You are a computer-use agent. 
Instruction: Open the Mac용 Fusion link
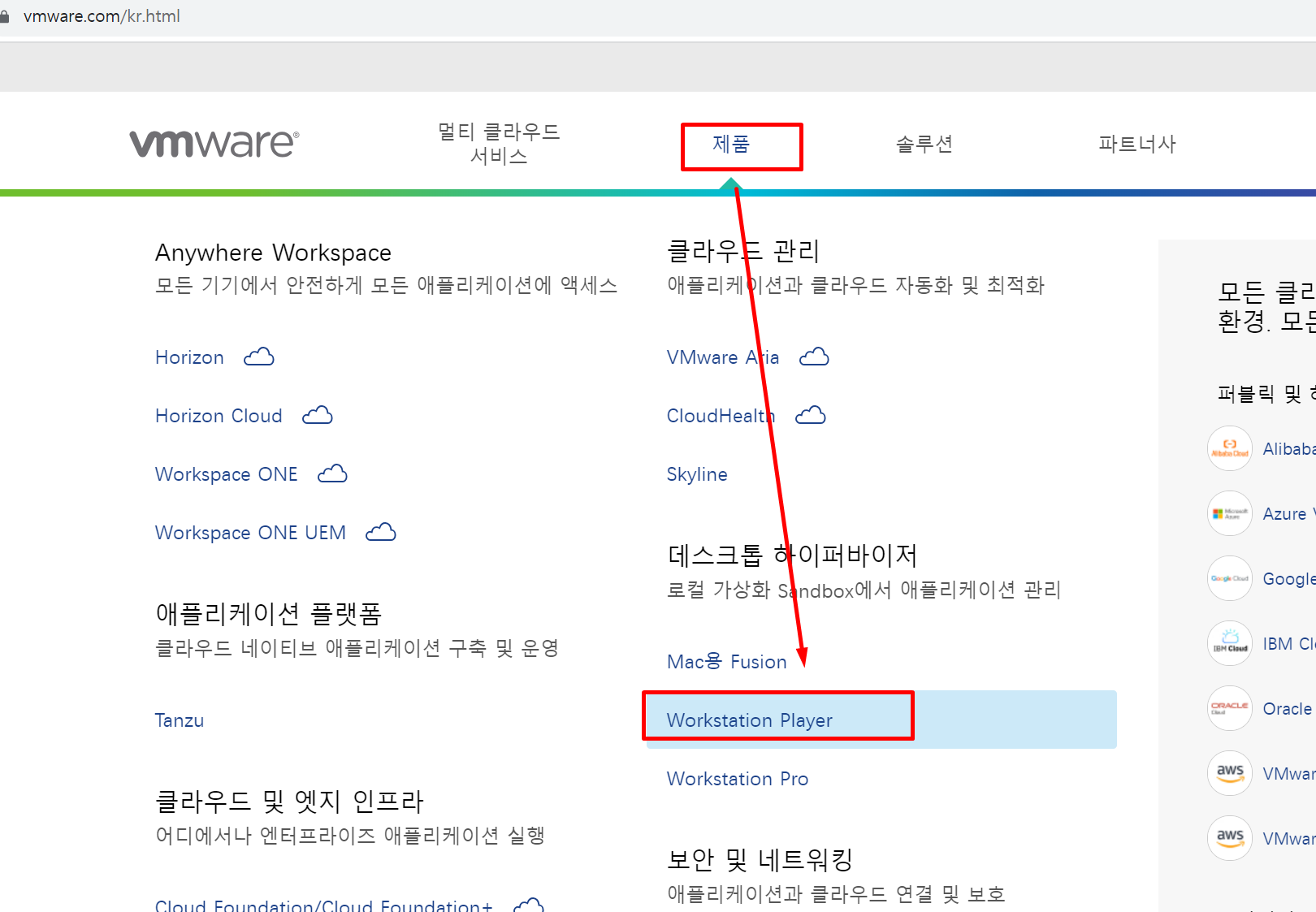[x=727, y=662]
